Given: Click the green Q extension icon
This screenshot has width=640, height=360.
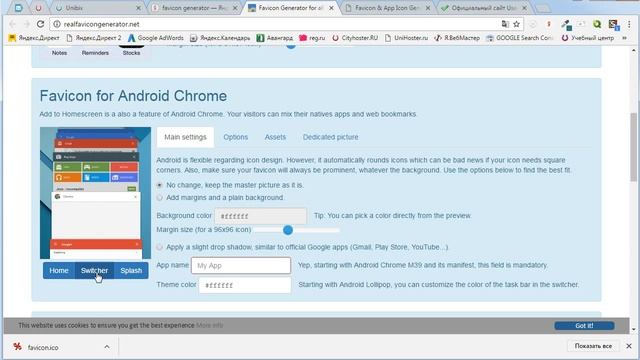Looking at the screenshot, I should (x=597, y=24).
